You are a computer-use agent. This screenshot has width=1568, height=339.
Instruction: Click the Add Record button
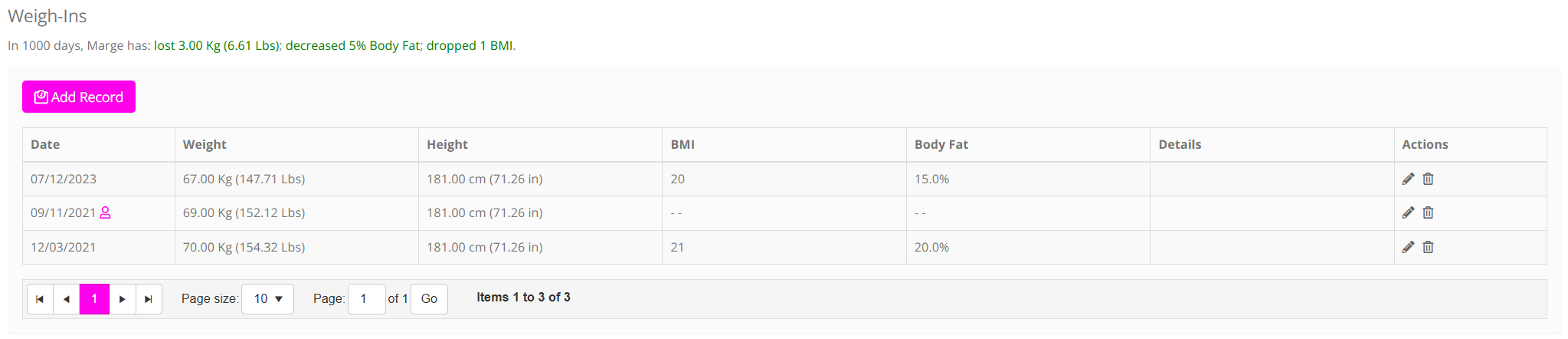79,97
